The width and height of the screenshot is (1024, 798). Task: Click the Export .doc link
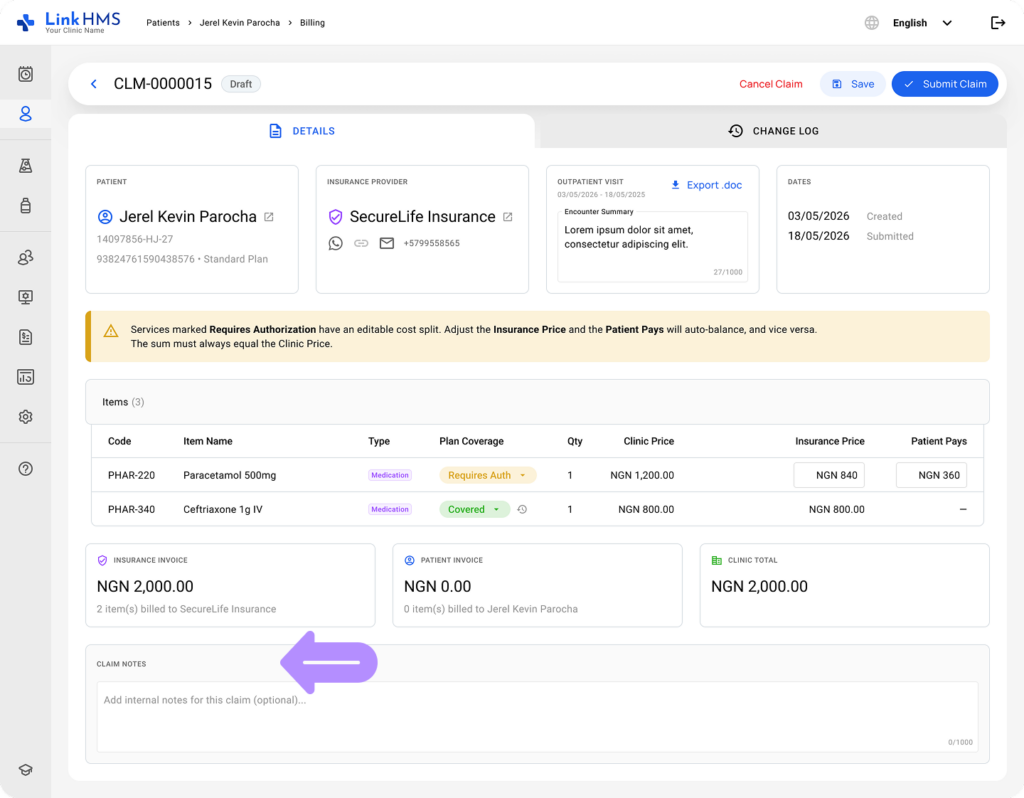point(707,185)
